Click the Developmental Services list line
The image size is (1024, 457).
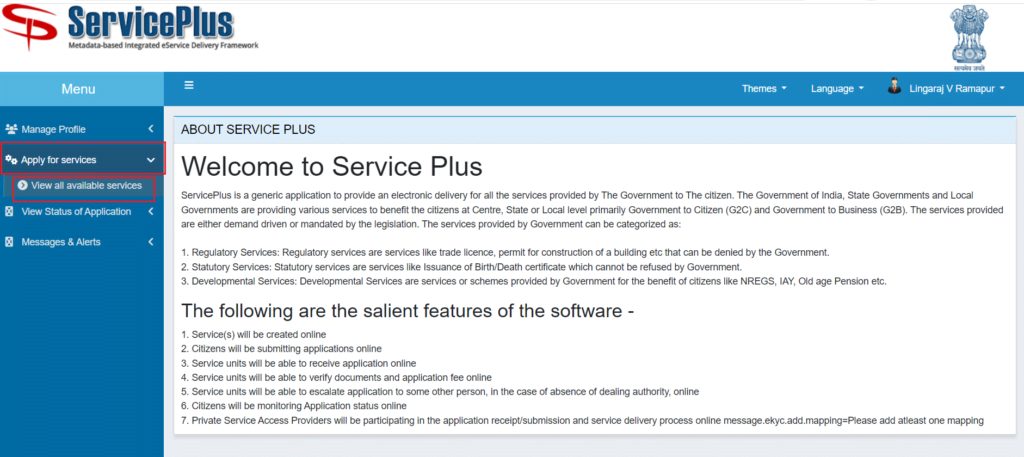(534, 281)
